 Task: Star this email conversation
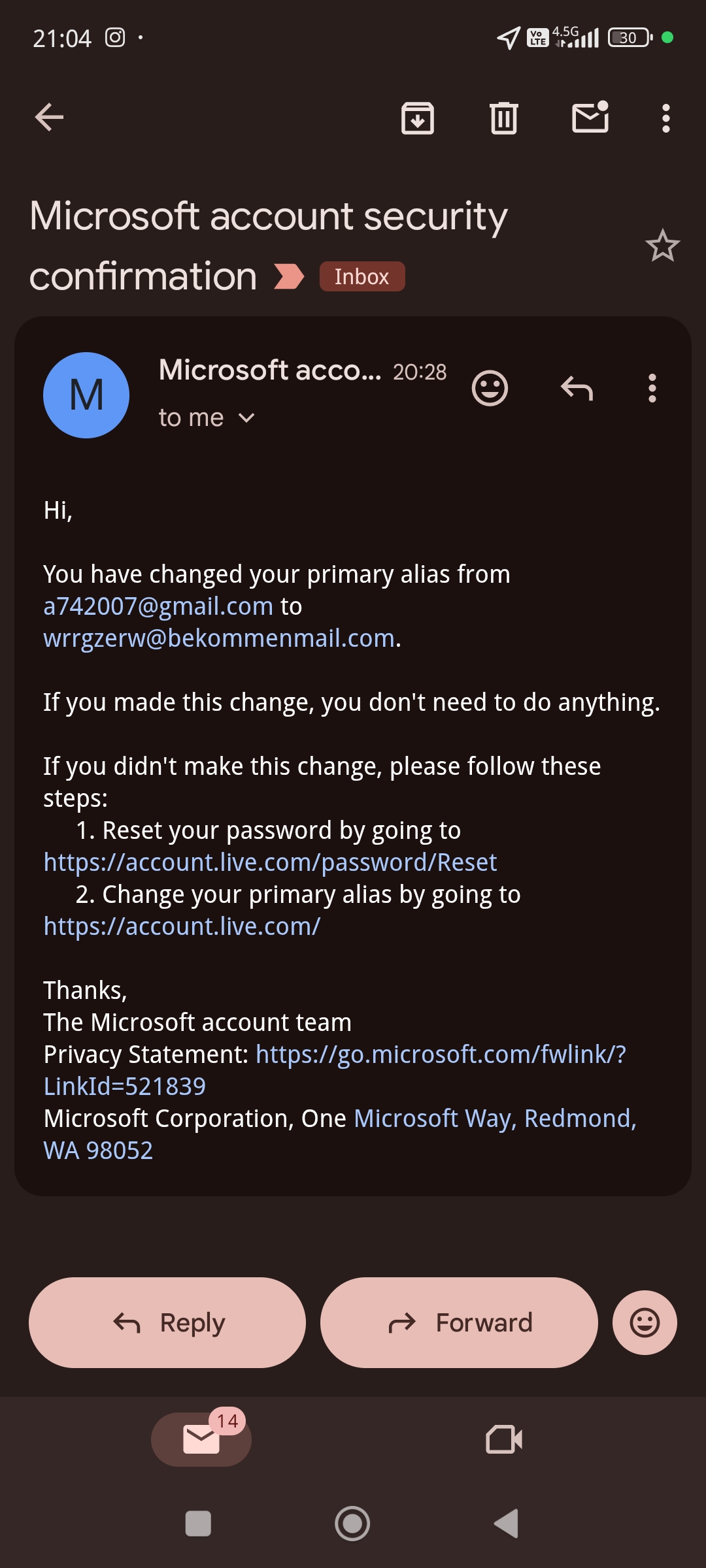662,246
